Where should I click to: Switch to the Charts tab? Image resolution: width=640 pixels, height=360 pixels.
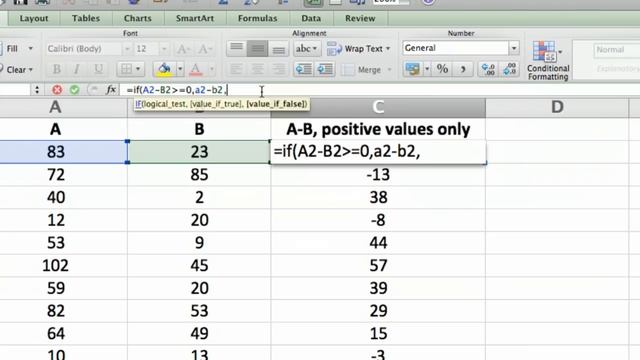(x=138, y=18)
